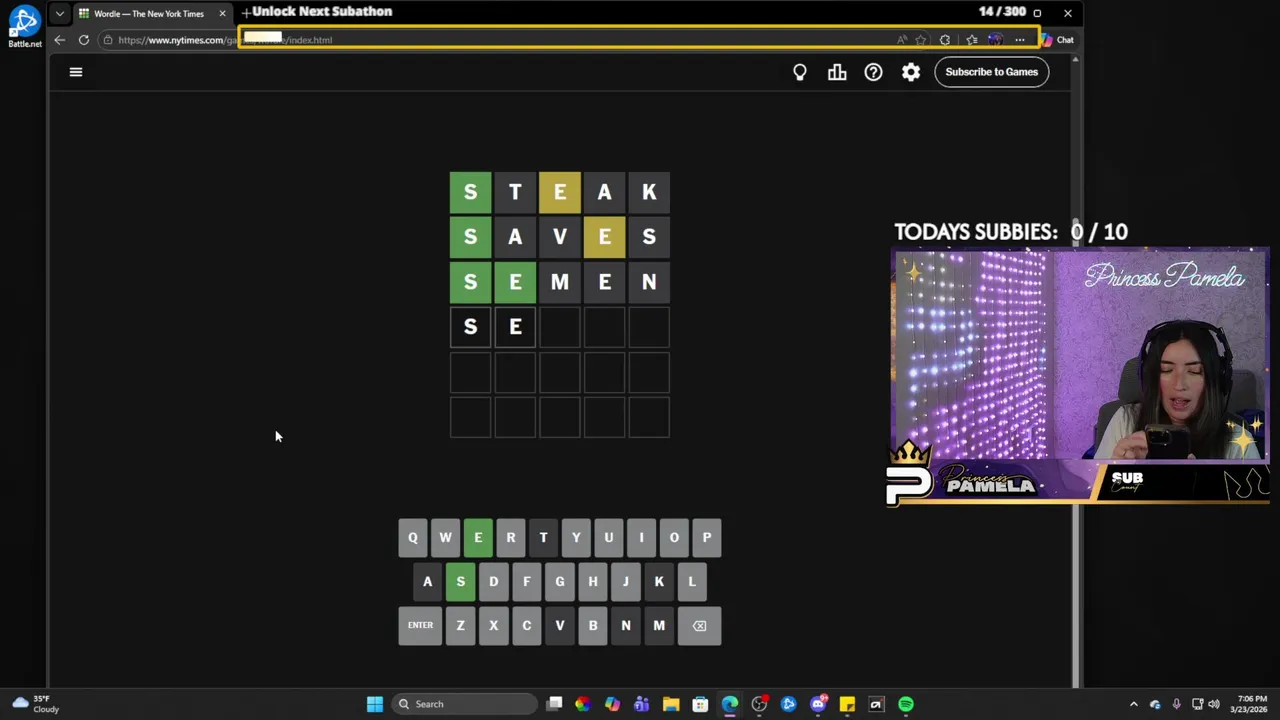1280x720 pixels.
Task: Click the Windows Start button
Action: pos(375,704)
